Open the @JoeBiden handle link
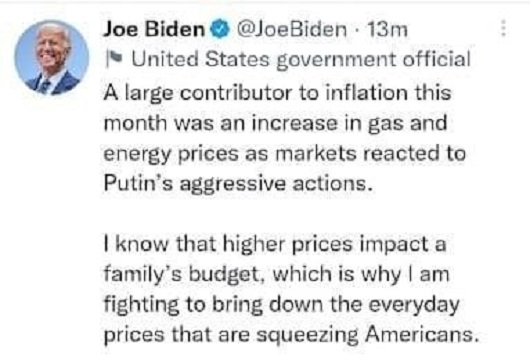Screen dimensions: 530x360 coord(292,29)
